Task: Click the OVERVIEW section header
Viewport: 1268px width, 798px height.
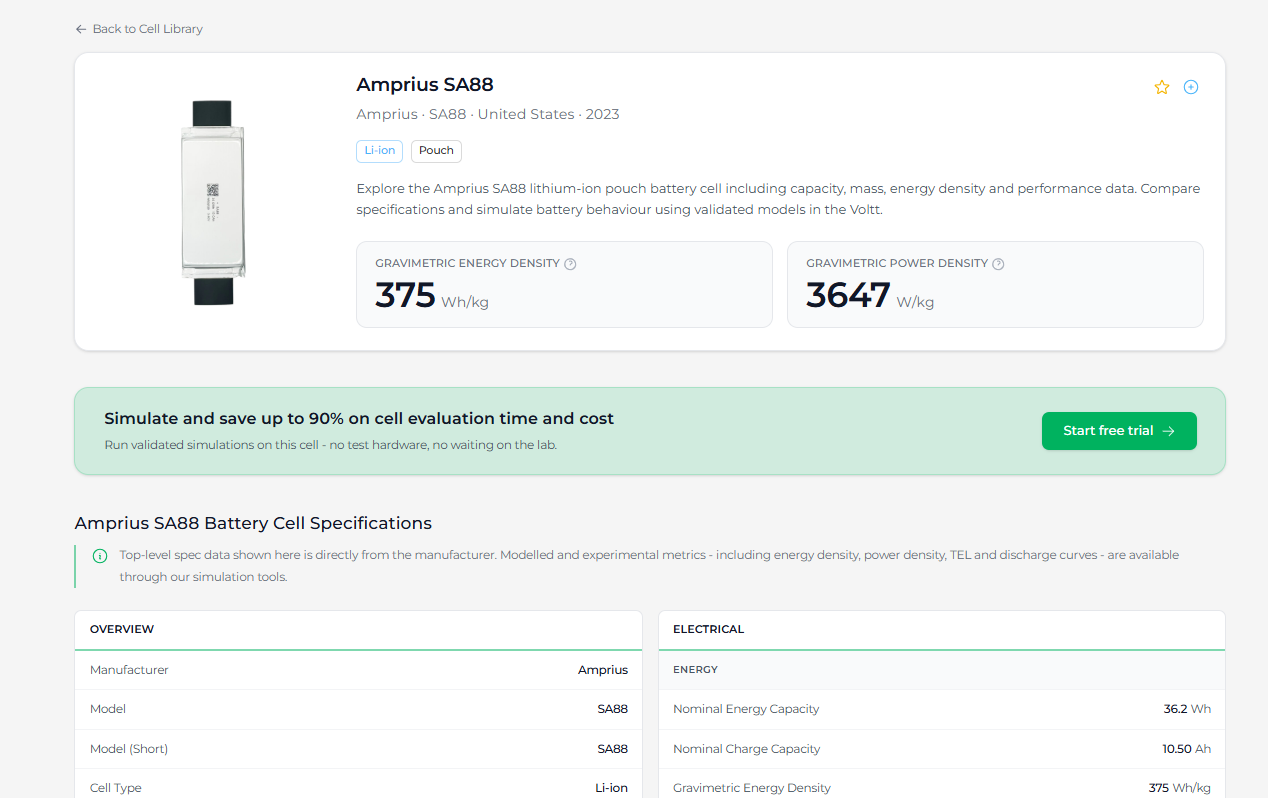Action: point(122,630)
